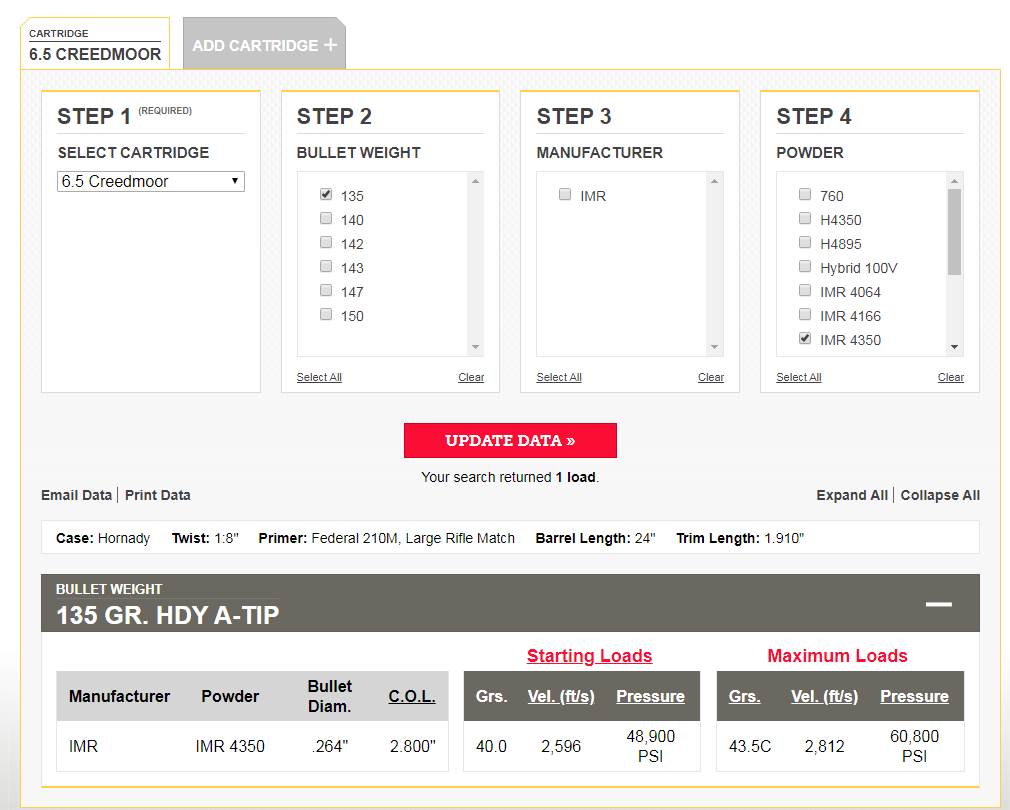1010x810 pixels.
Task: Check the H4895 powder checkbox
Action: 805,242
